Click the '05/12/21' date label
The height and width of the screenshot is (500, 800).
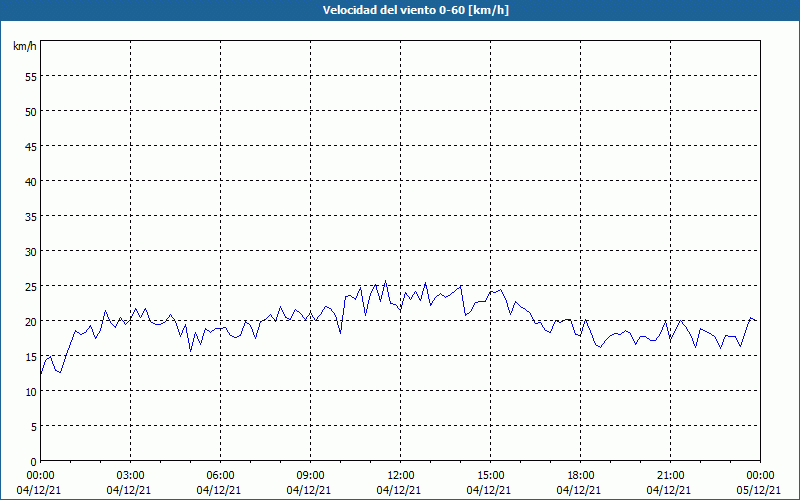[759, 490]
